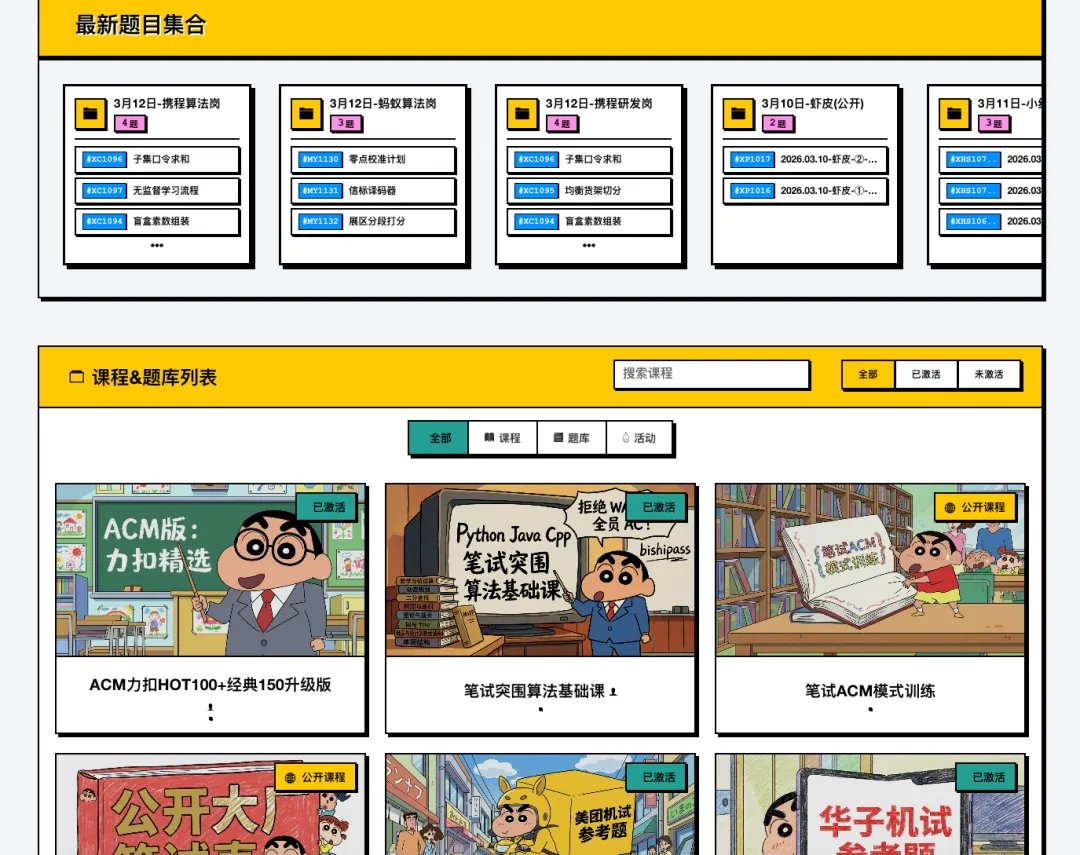Select the 全部 filter next to 已激活
The image size is (1080, 855).
[x=866, y=374]
